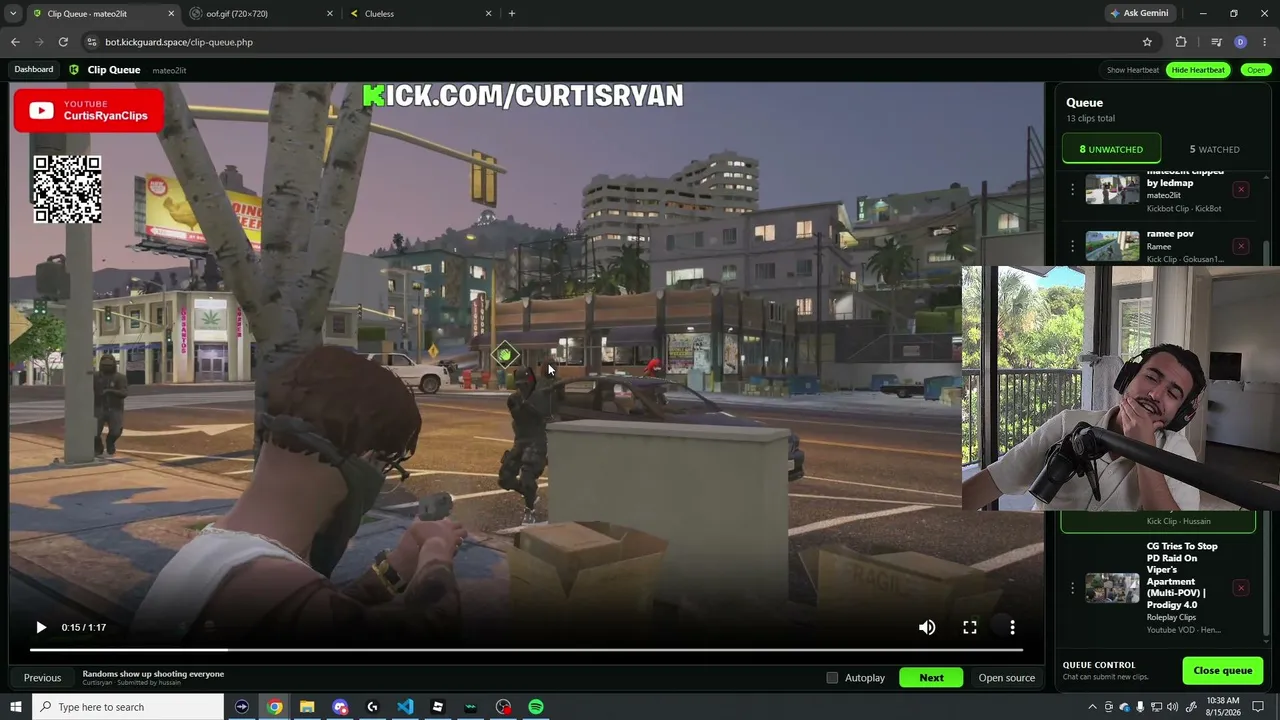Click the Dashboard link in the header

tap(34, 70)
